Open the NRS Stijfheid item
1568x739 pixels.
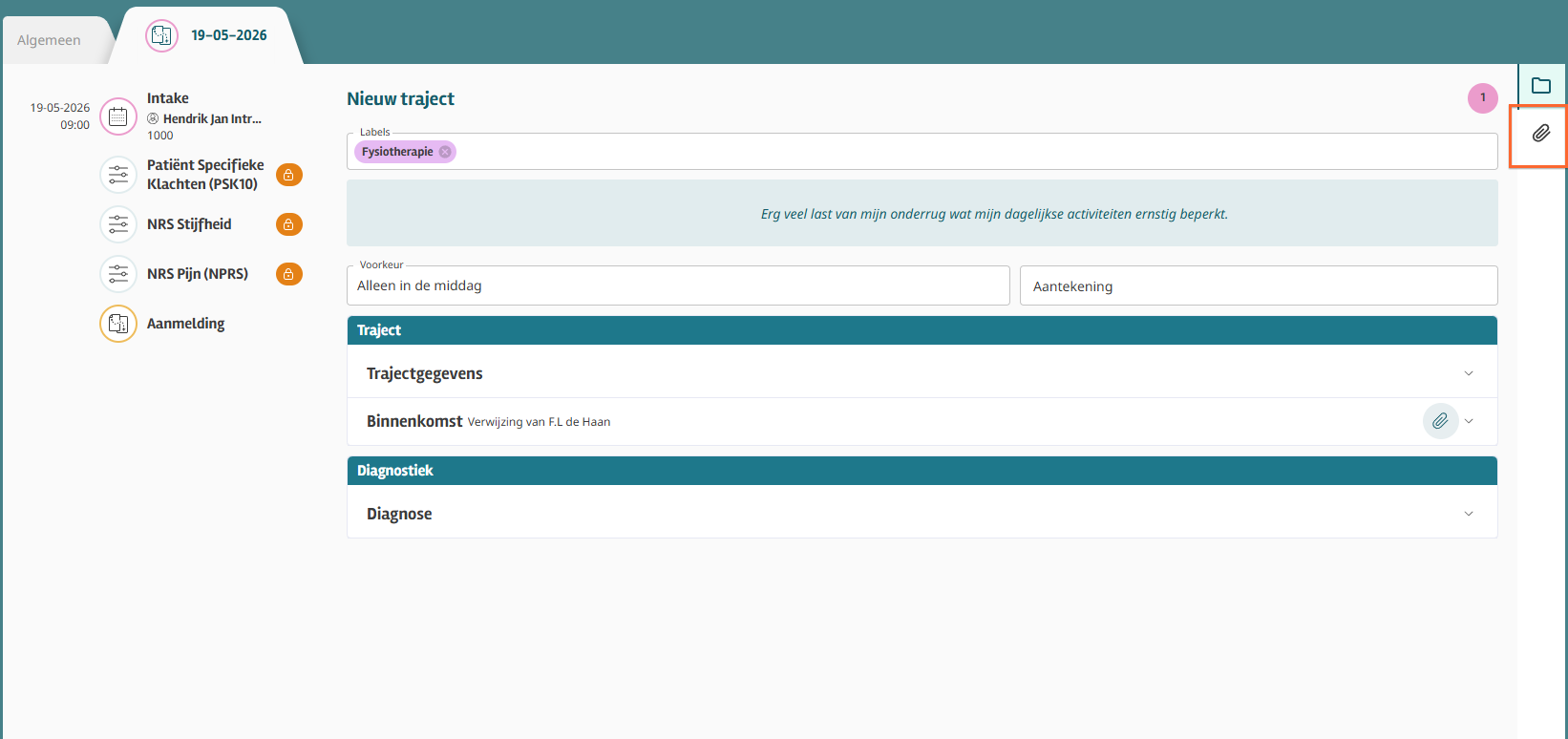pos(189,224)
